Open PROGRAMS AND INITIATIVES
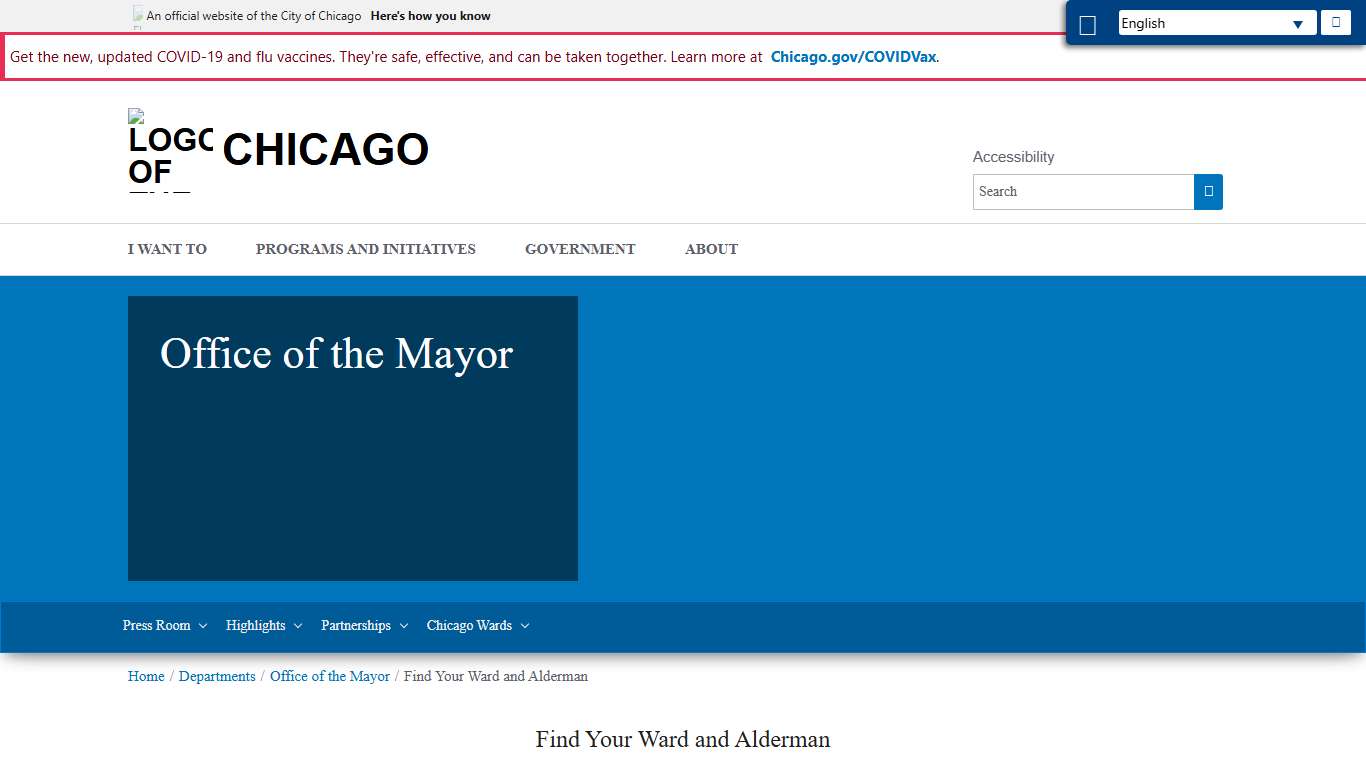Screen dimensions: 1366x768 (365, 249)
